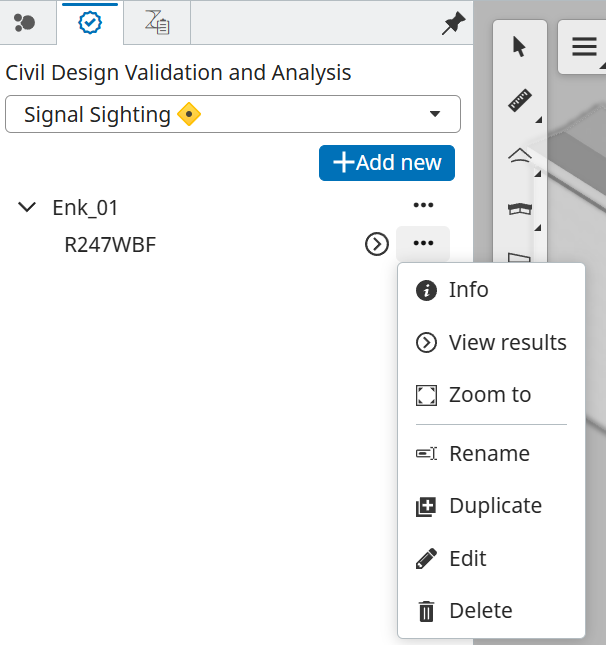Open the third sidebar tab with the sigma clipboard icon
This screenshot has height=645, width=606.
156,22
